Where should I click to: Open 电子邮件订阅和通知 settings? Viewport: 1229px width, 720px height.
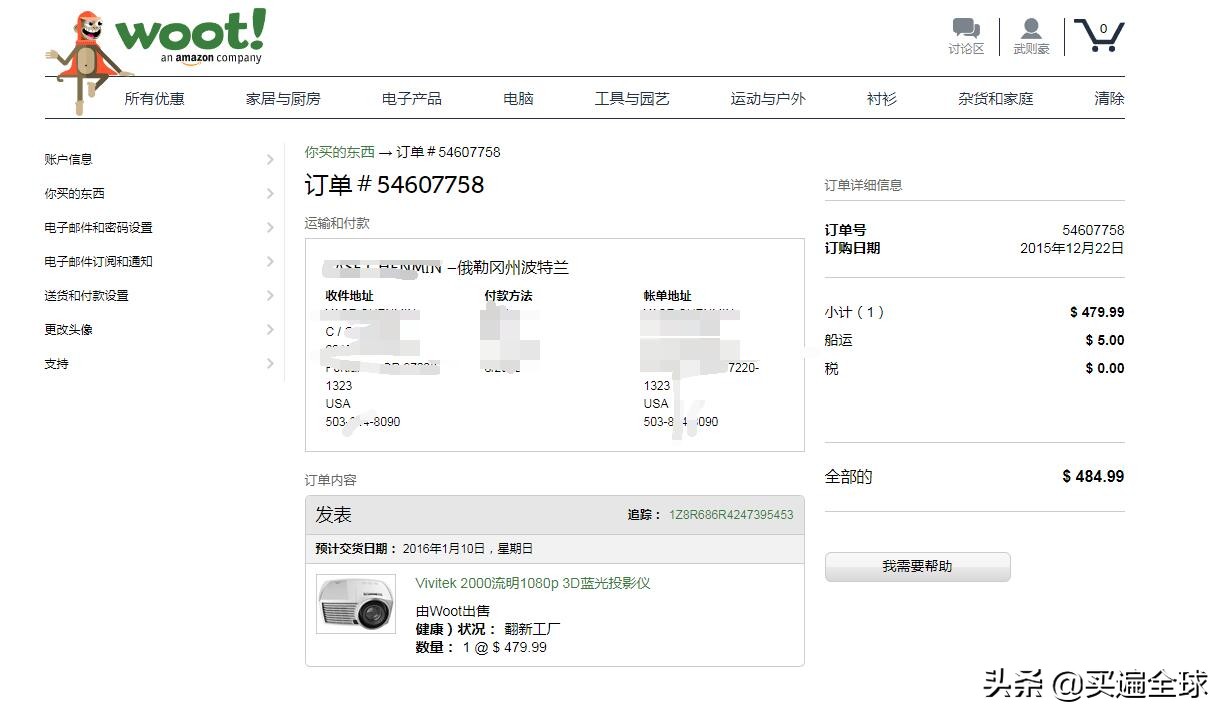[100, 261]
